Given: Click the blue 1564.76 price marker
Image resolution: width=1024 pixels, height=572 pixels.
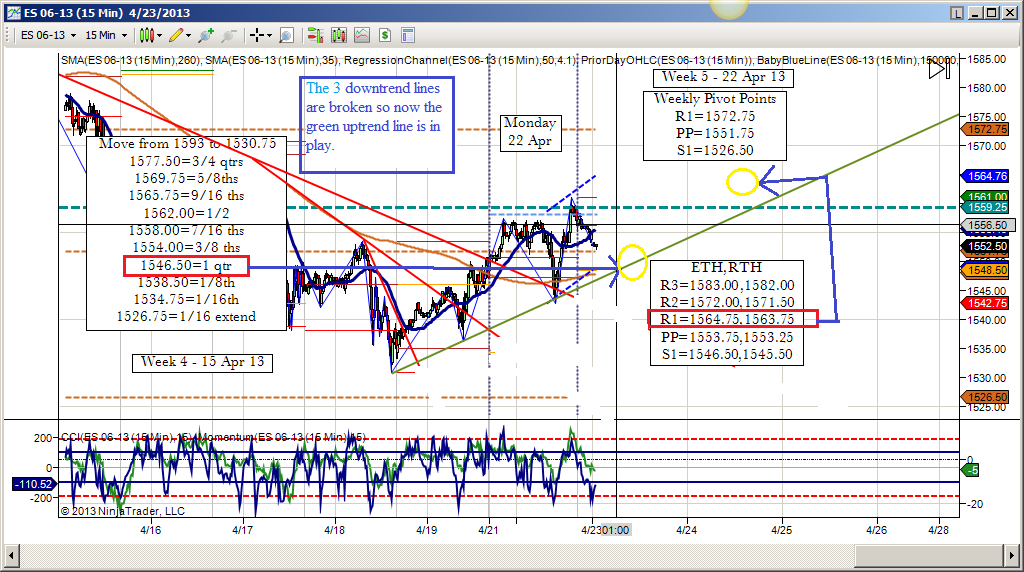Looking at the screenshot, I should point(985,176).
